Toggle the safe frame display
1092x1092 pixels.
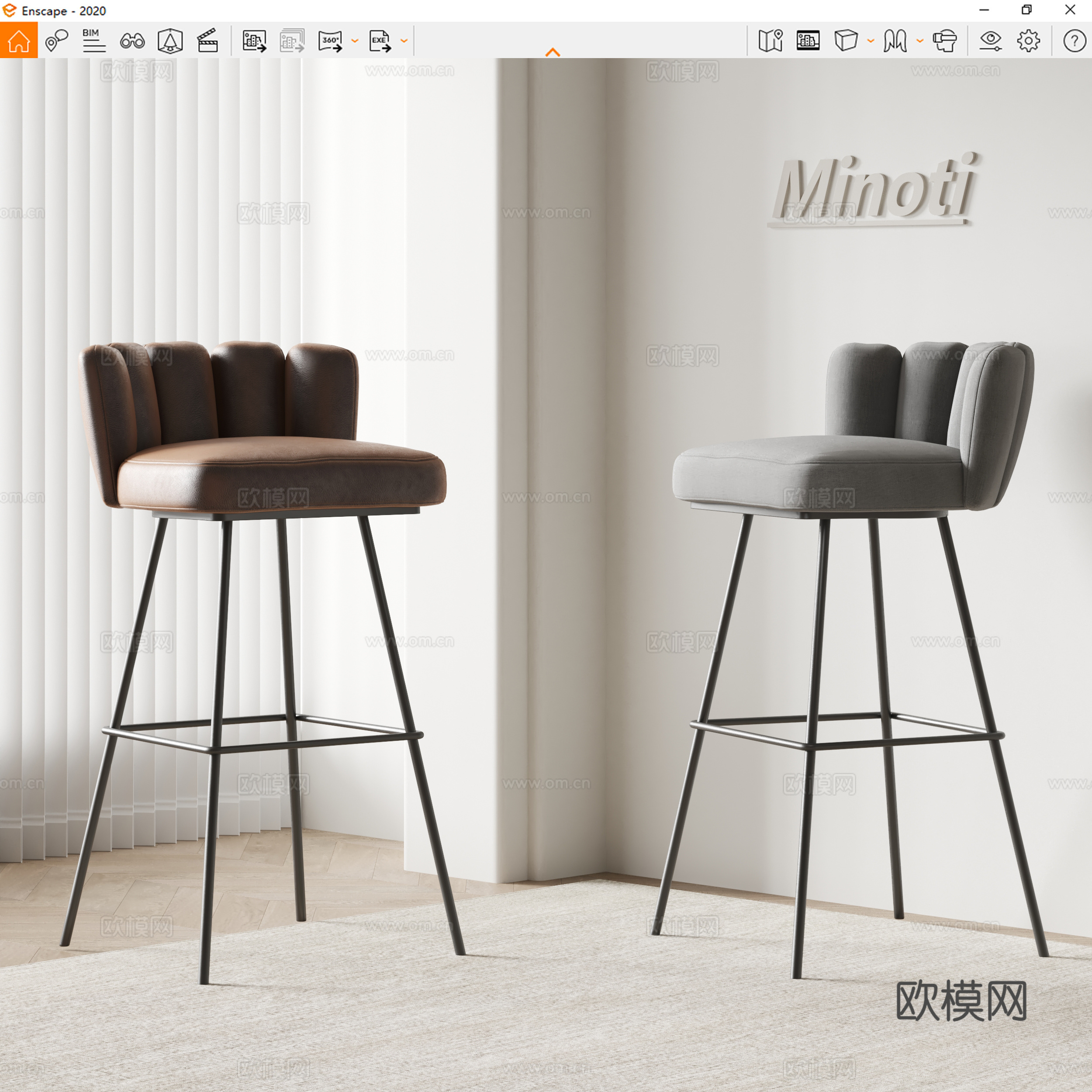[x=808, y=40]
